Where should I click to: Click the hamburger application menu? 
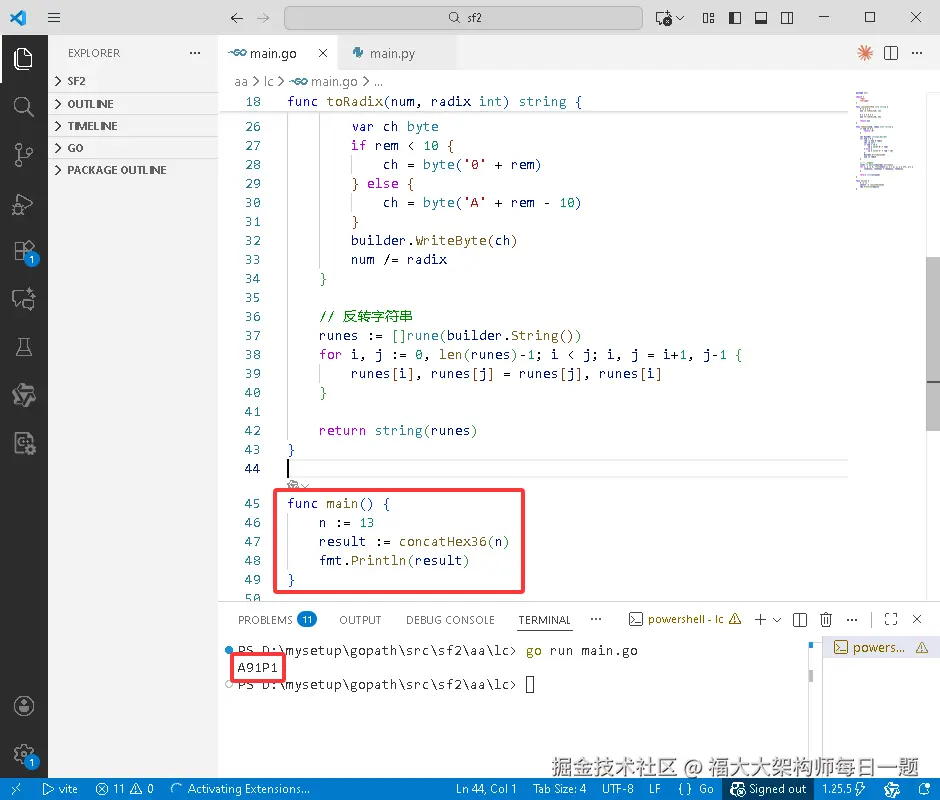54,17
